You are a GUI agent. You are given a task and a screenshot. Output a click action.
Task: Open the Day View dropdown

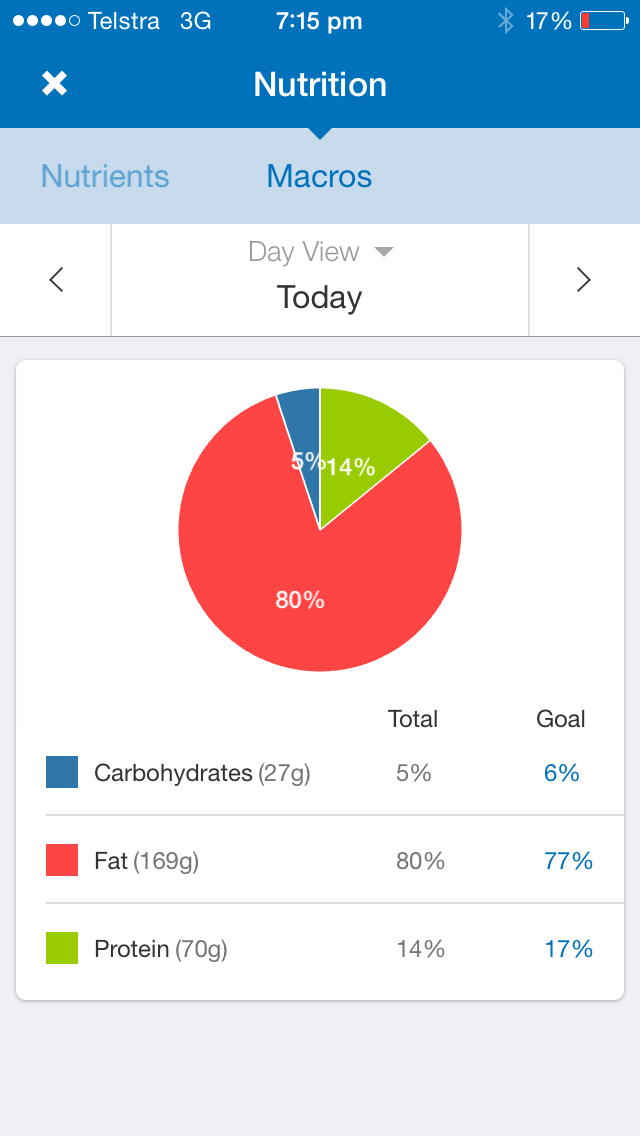click(x=320, y=252)
